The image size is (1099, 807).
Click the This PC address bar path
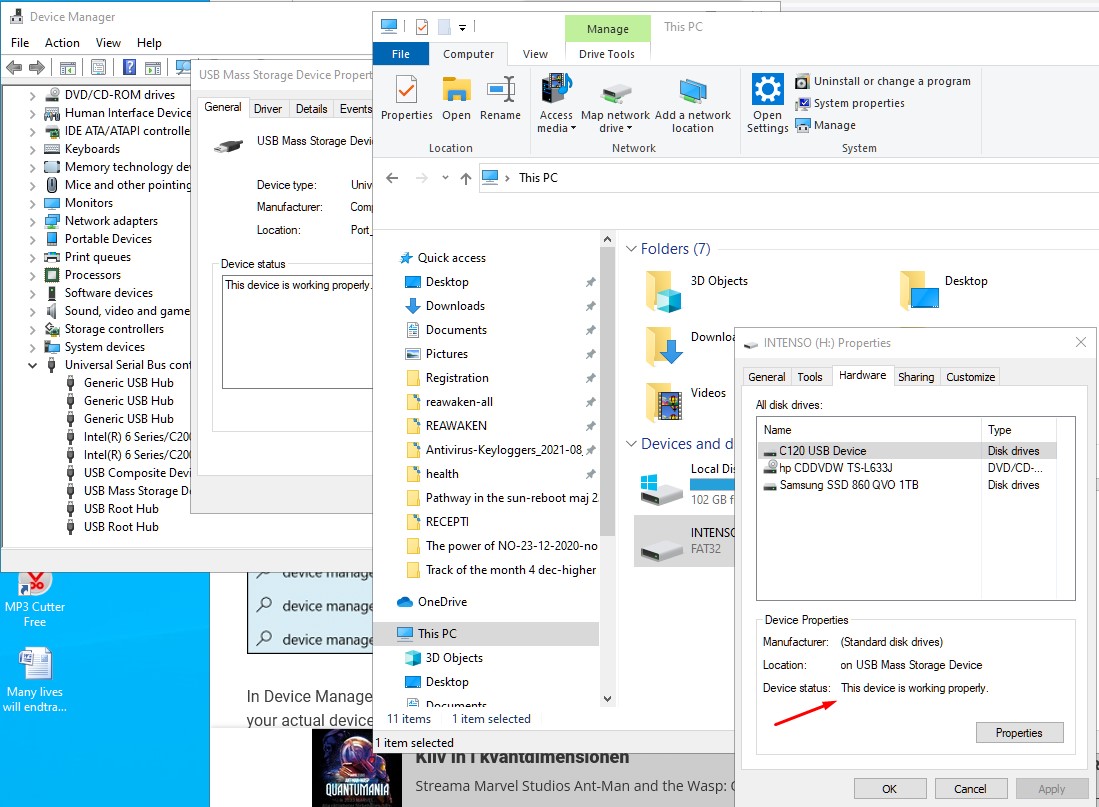[538, 178]
